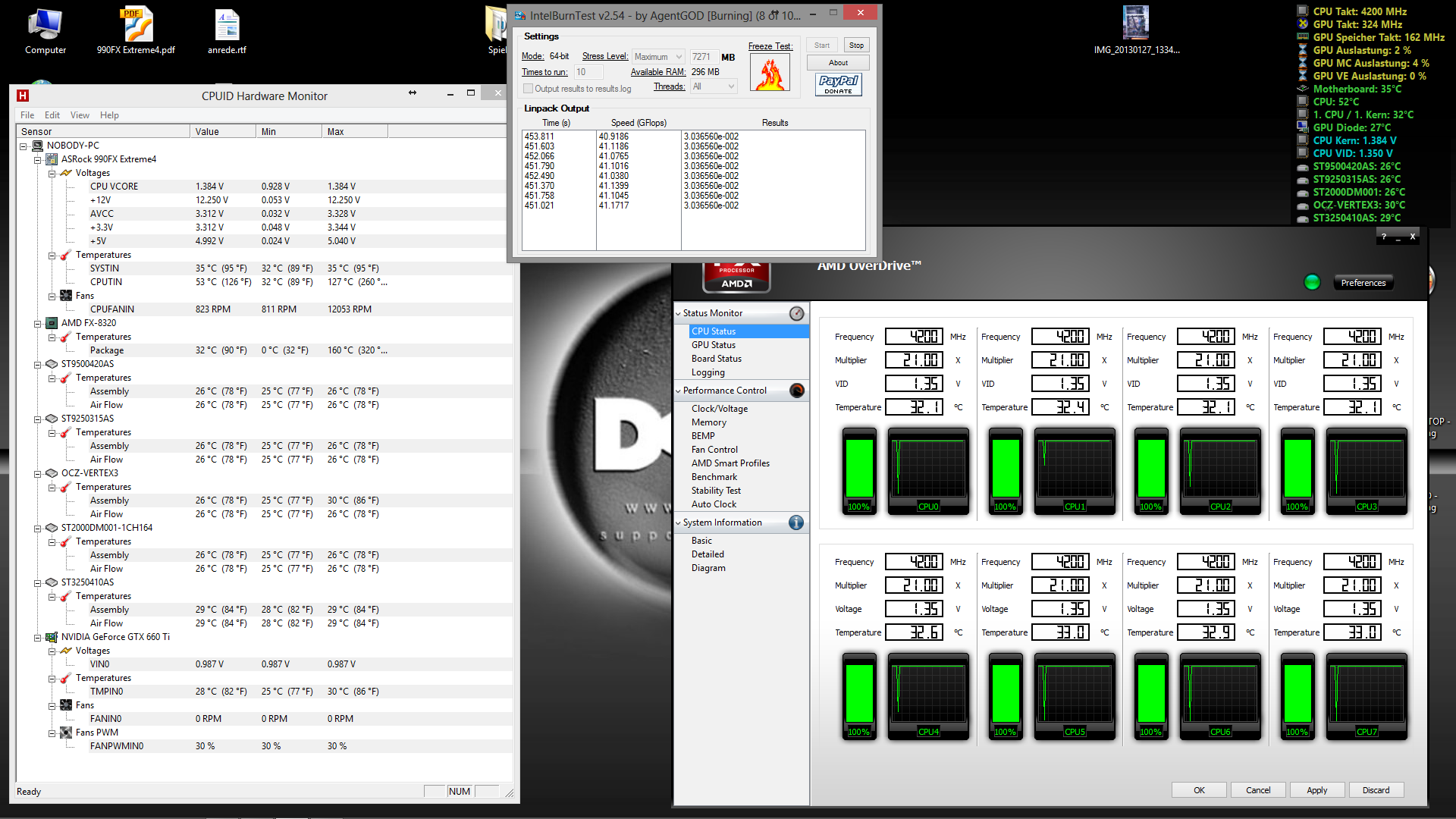This screenshot has height=819, width=1456.
Task: Enable Output results to results.log checkbox
Action: pyautogui.click(x=528, y=89)
